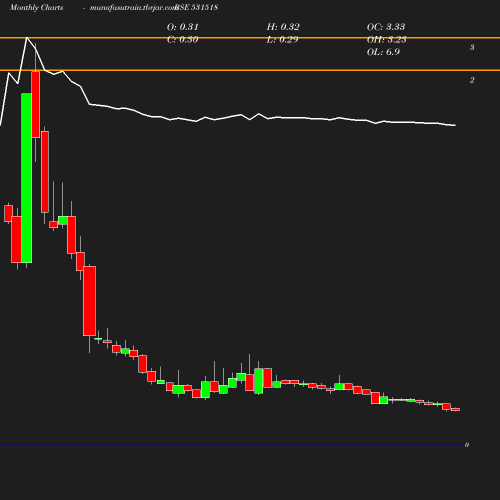Image resolution: width=500 pixels, height=500 pixels.
Task: Click the "OH: 3.23" value
Action: coord(386,39)
